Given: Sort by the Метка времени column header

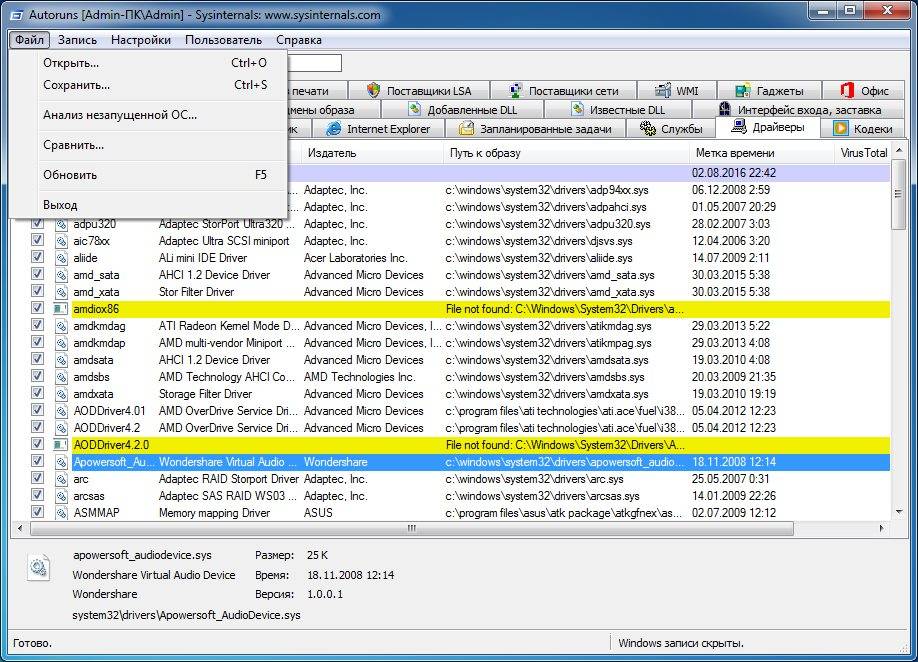Looking at the screenshot, I should point(762,153).
